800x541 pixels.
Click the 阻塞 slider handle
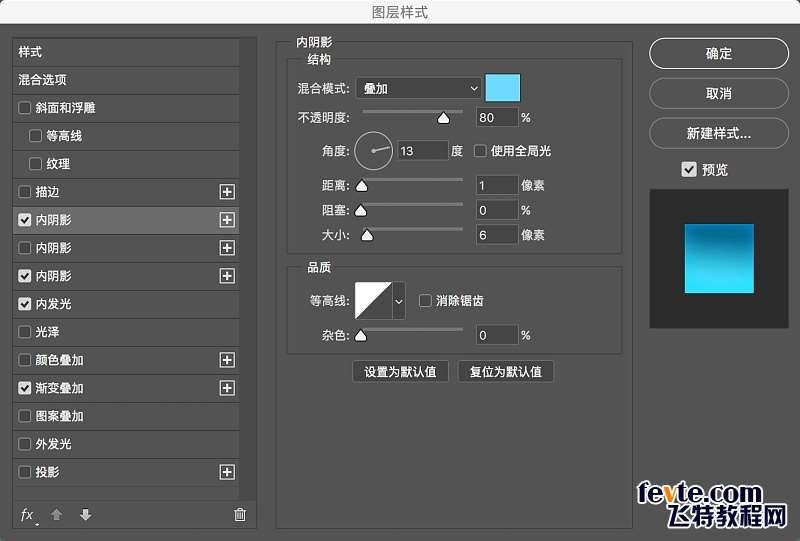[361, 210]
